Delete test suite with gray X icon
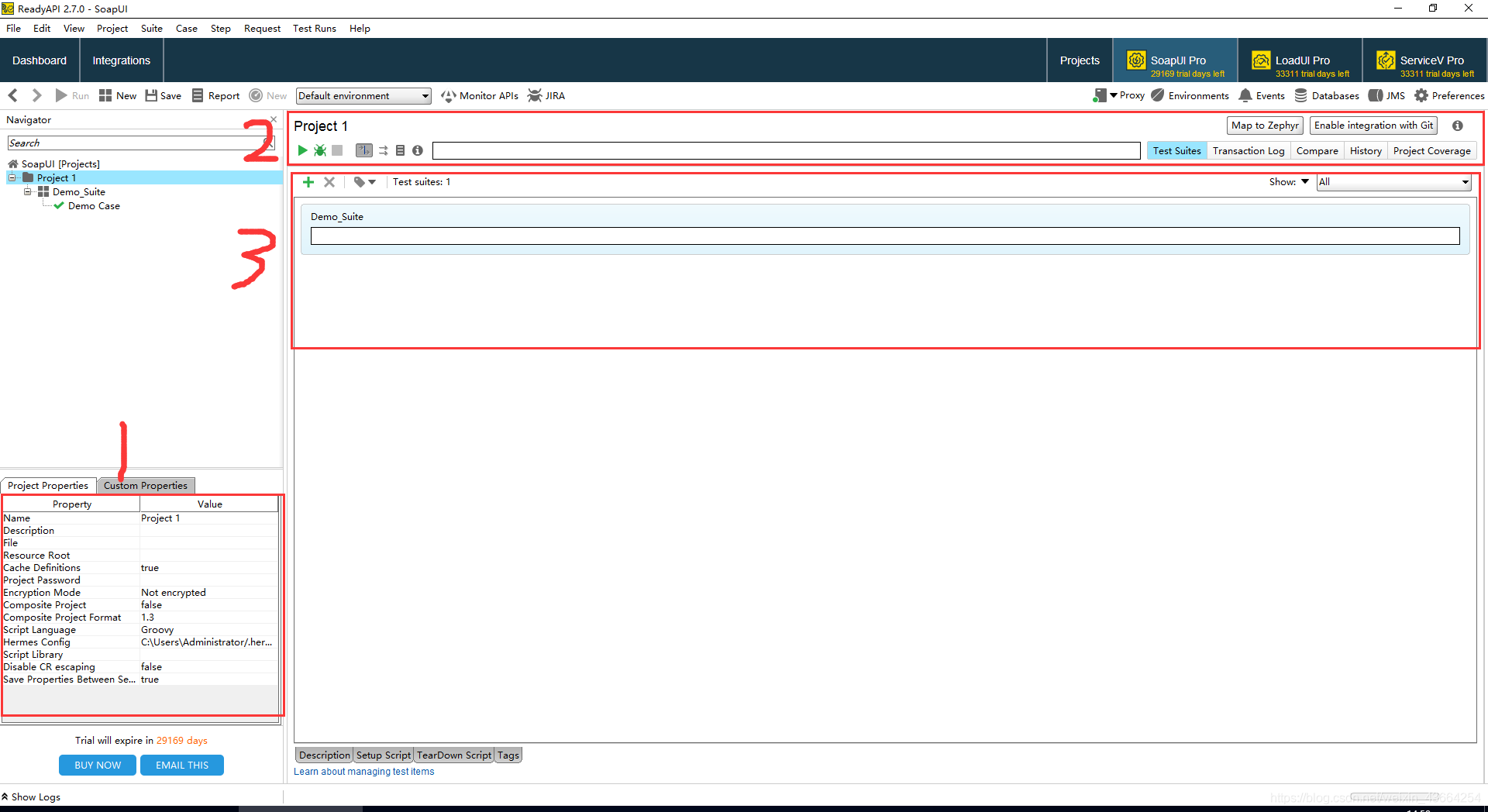 329,182
